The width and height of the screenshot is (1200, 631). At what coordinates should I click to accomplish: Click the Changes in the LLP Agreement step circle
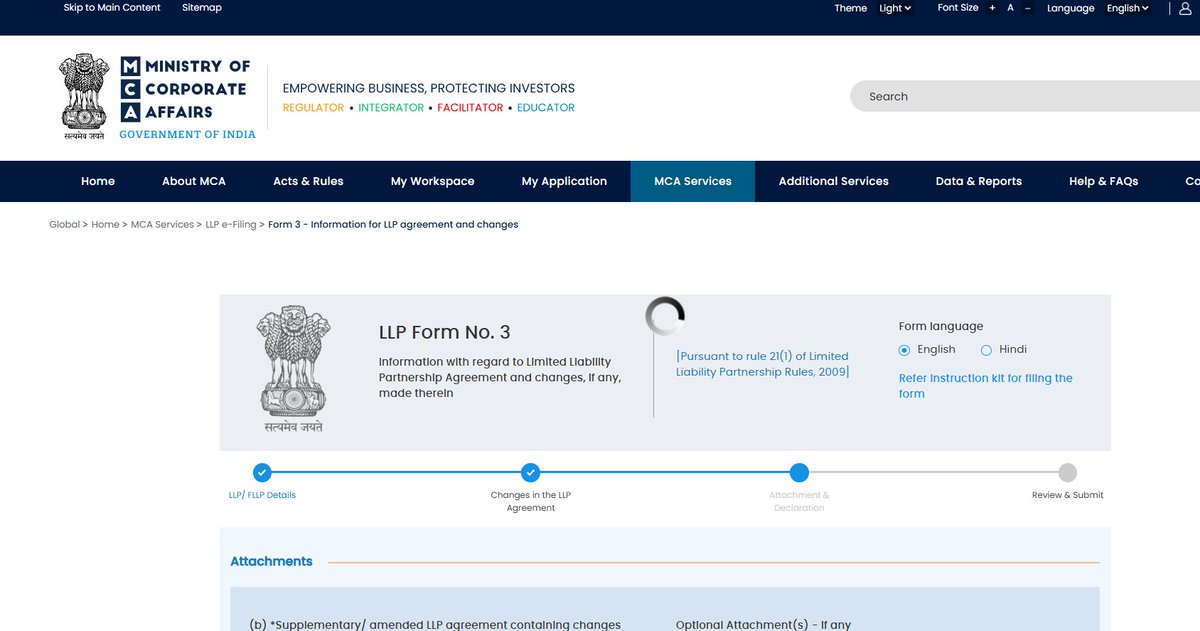[531, 473]
